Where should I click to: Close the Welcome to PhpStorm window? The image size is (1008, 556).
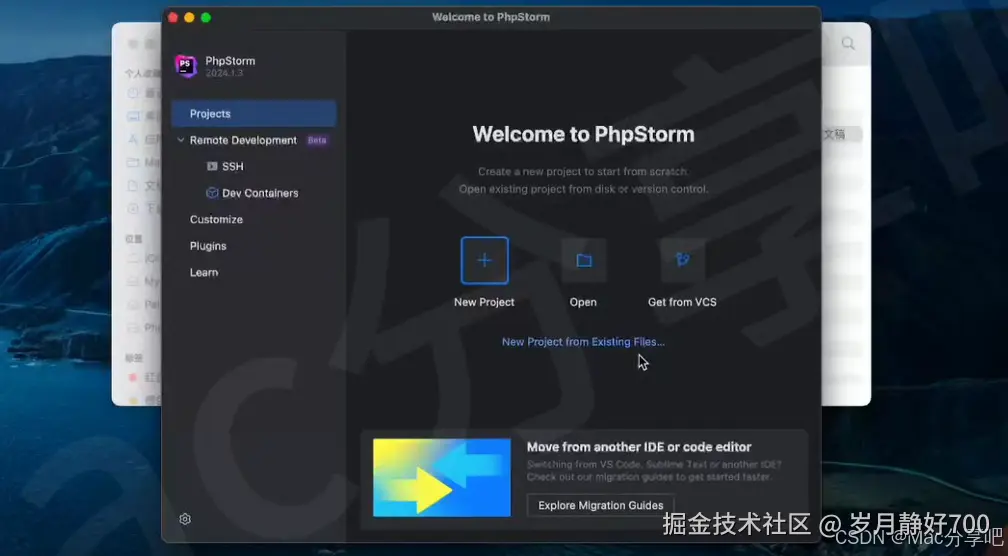[x=173, y=17]
